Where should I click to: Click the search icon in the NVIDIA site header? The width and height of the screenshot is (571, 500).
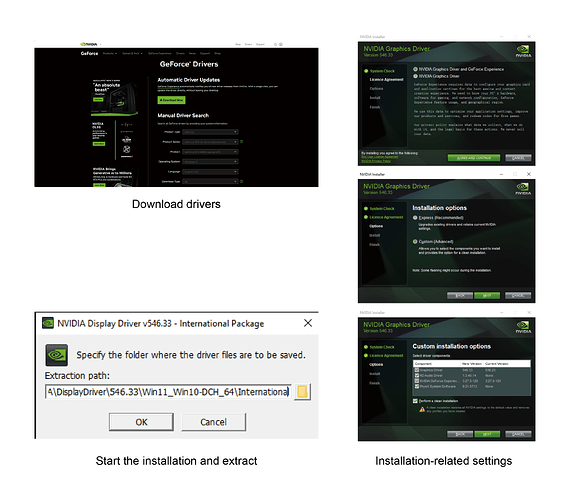click(275, 44)
